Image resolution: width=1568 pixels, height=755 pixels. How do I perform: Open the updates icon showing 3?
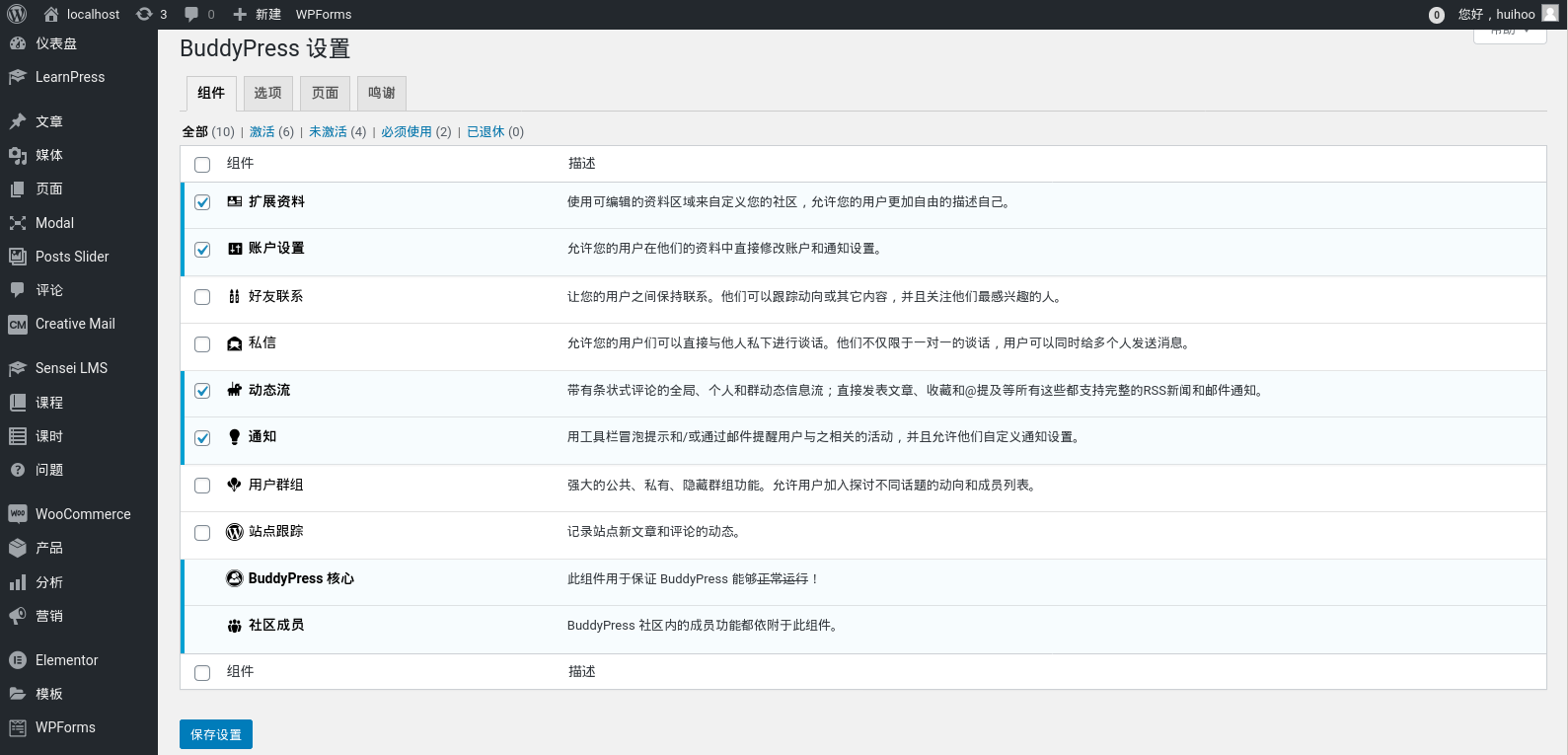pyautogui.click(x=144, y=14)
